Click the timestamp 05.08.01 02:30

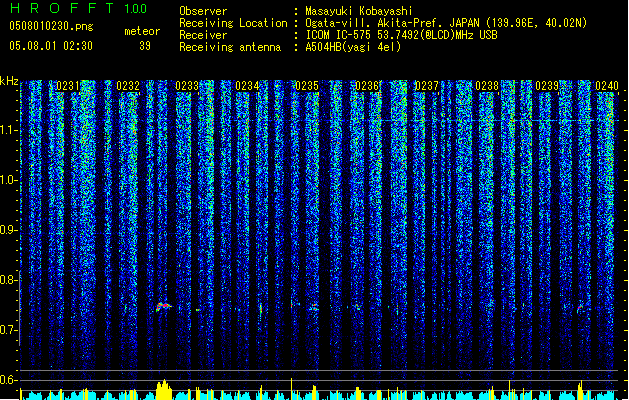click(51, 46)
